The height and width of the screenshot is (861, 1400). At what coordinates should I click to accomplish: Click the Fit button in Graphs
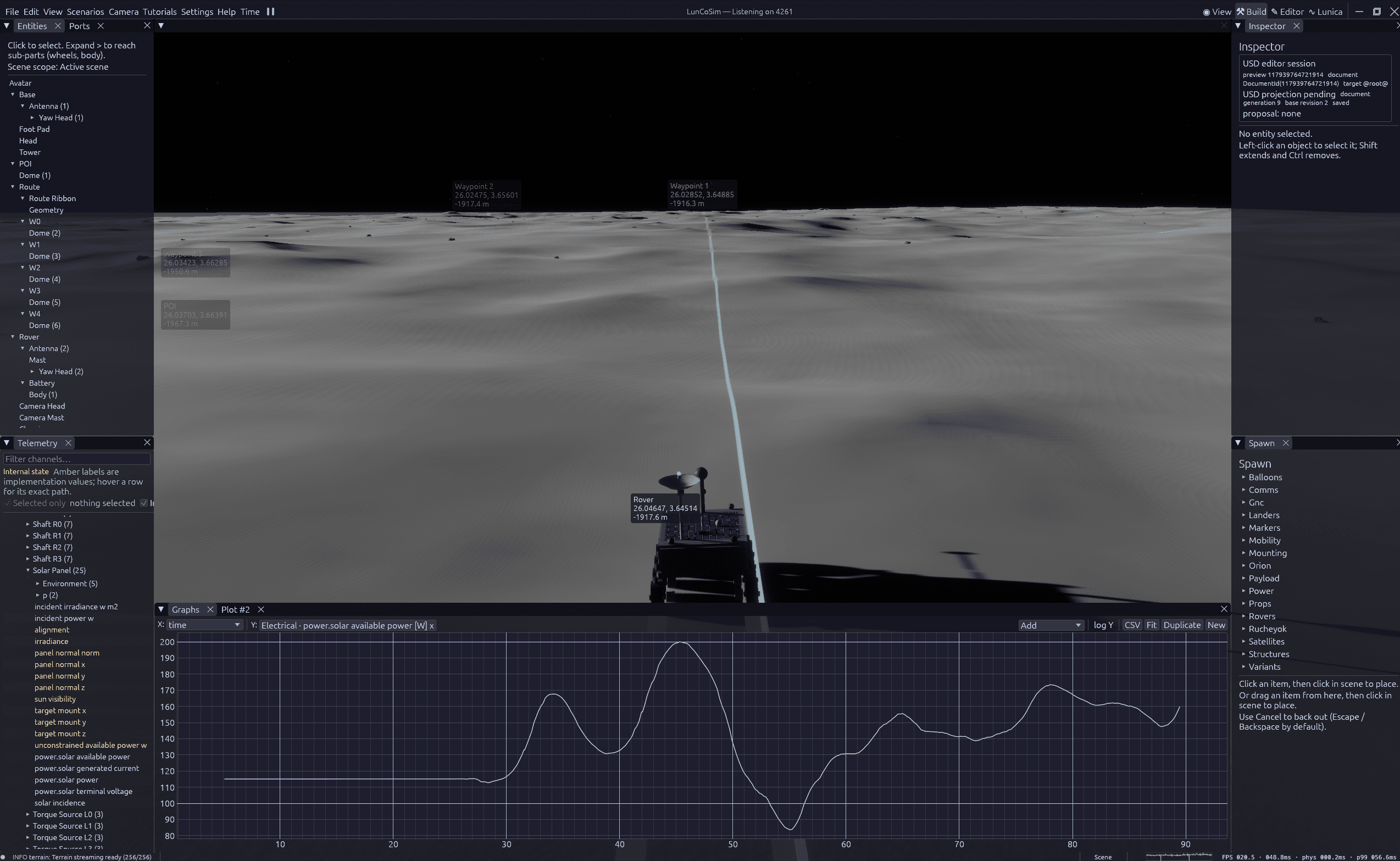(1151, 625)
